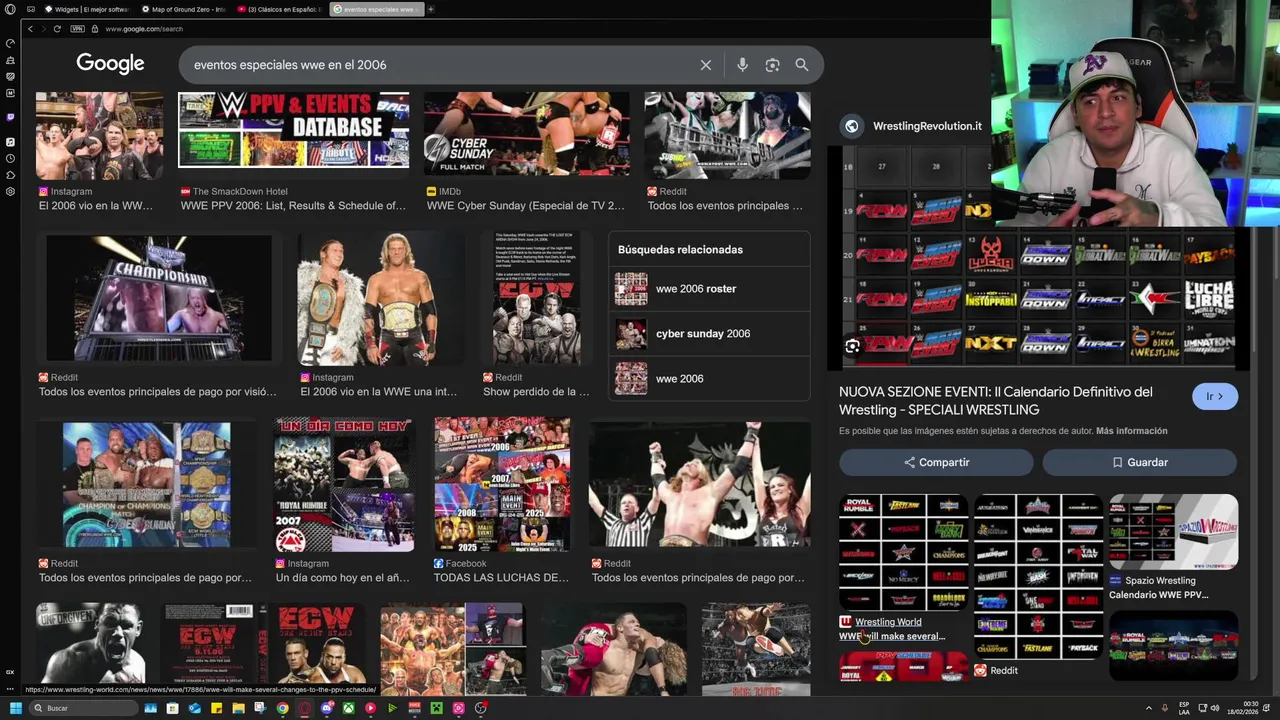Image resolution: width=1280 pixels, height=720 pixels.
Task: Open the Google logo homepage link
Action: coord(110,64)
